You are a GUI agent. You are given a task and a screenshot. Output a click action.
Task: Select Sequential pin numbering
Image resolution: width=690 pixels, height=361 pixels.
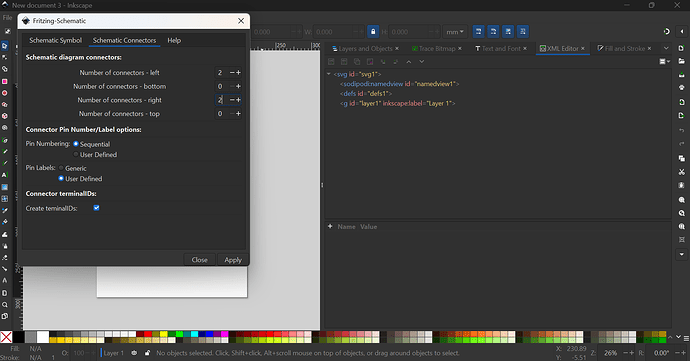pos(76,144)
